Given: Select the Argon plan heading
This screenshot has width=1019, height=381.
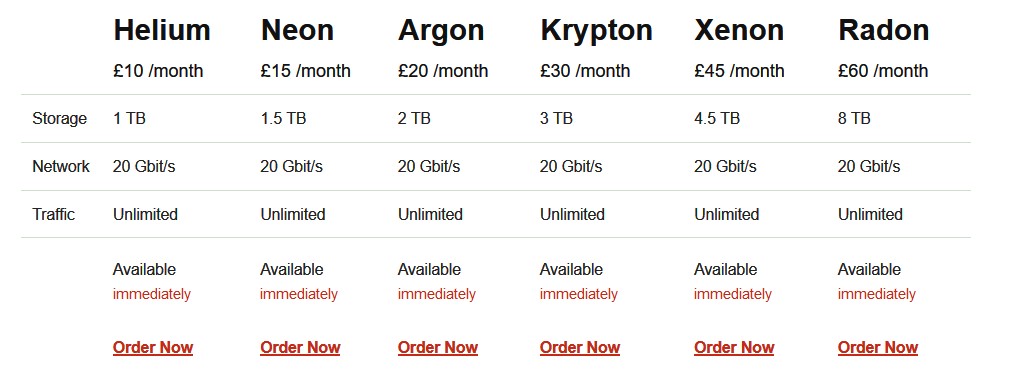Looking at the screenshot, I should click(x=441, y=31).
